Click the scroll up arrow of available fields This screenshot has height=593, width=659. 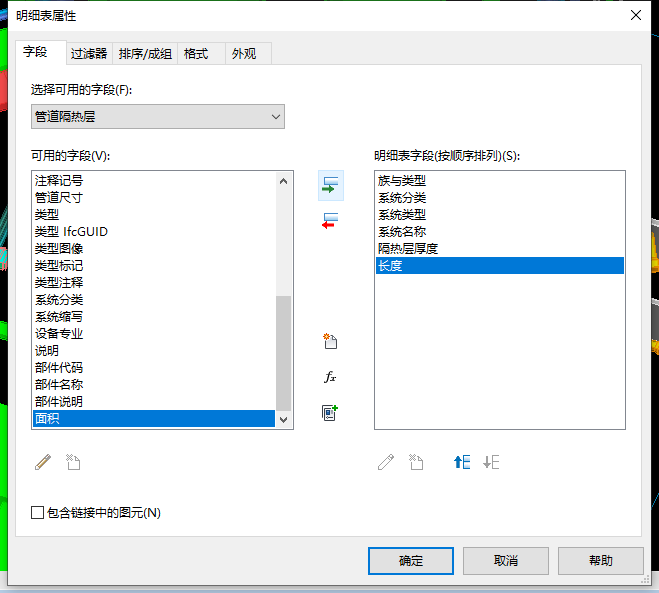(x=284, y=181)
